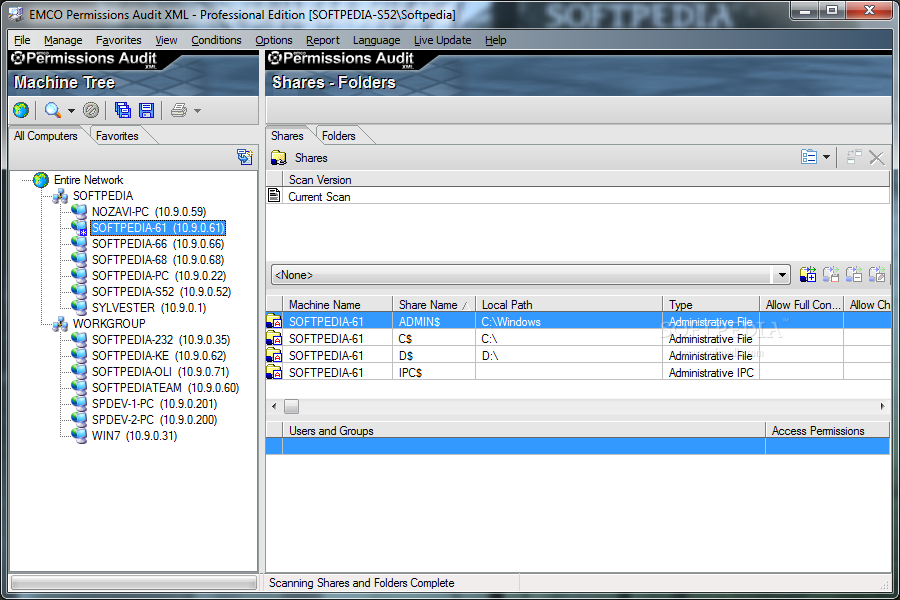Switch to the All Computers tab
The height and width of the screenshot is (600, 900).
point(46,136)
